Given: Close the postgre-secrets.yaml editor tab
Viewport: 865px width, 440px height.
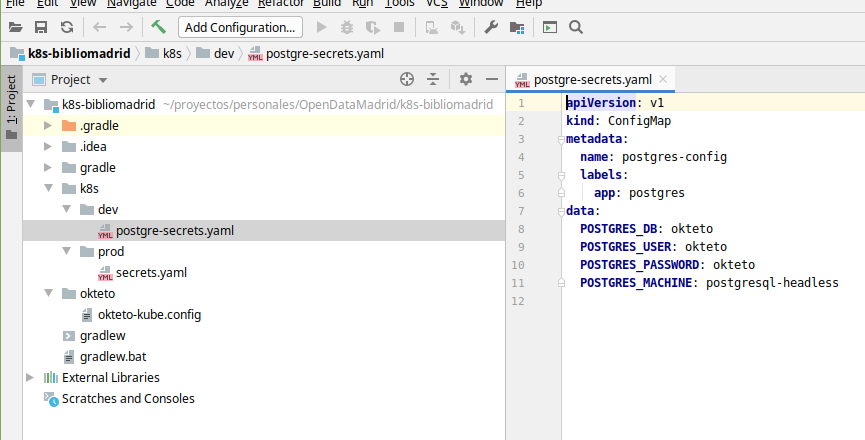Looking at the screenshot, I should 664,79.
